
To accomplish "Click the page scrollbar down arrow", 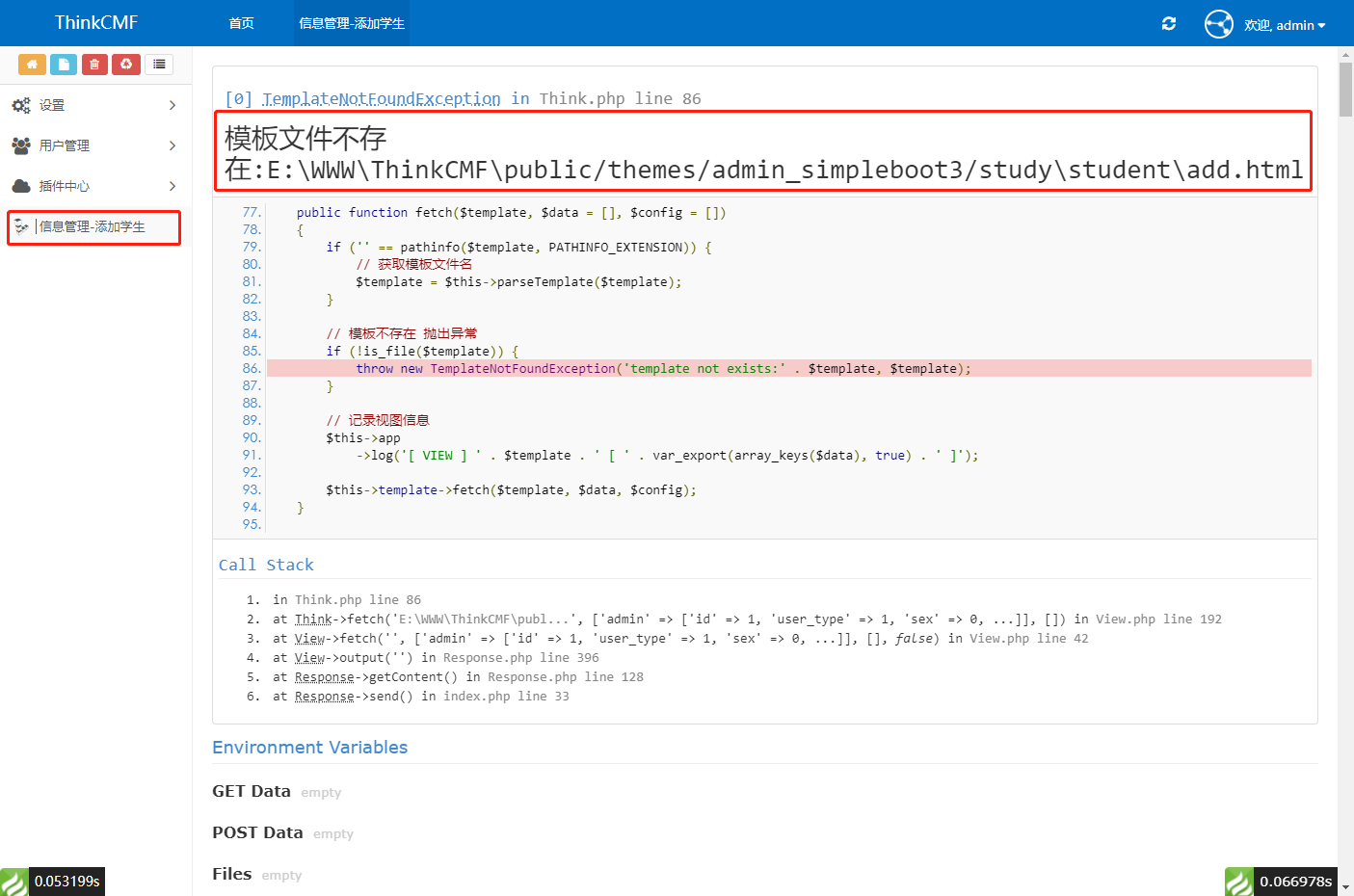I will coord(1345,887).
